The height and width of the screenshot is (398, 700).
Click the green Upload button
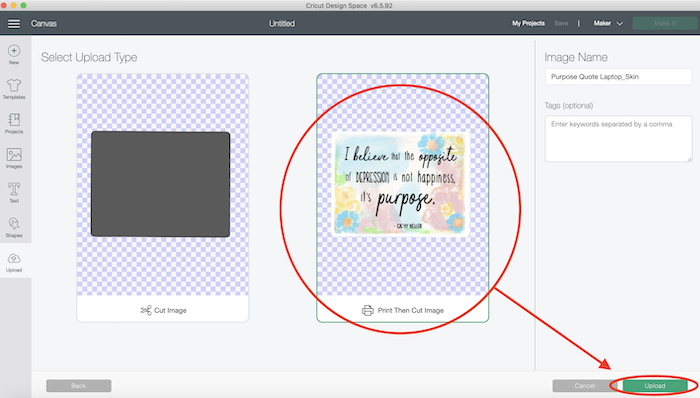click(x=654, y=386)
